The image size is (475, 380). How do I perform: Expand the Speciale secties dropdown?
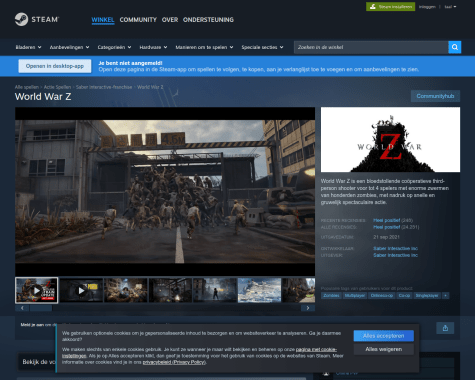click(x=262, y=47)
